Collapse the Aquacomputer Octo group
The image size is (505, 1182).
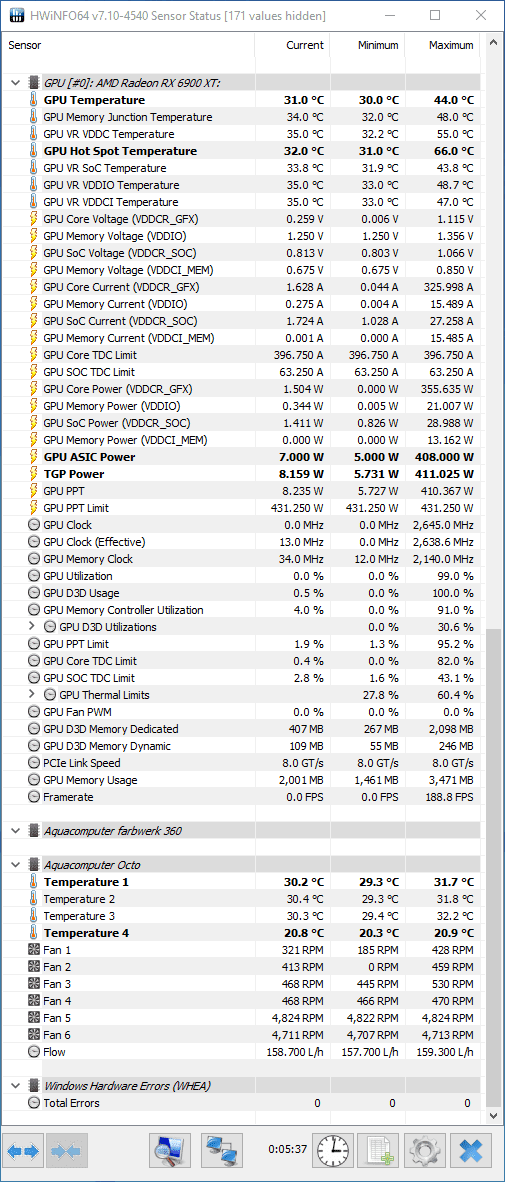(x=15, y=865)
